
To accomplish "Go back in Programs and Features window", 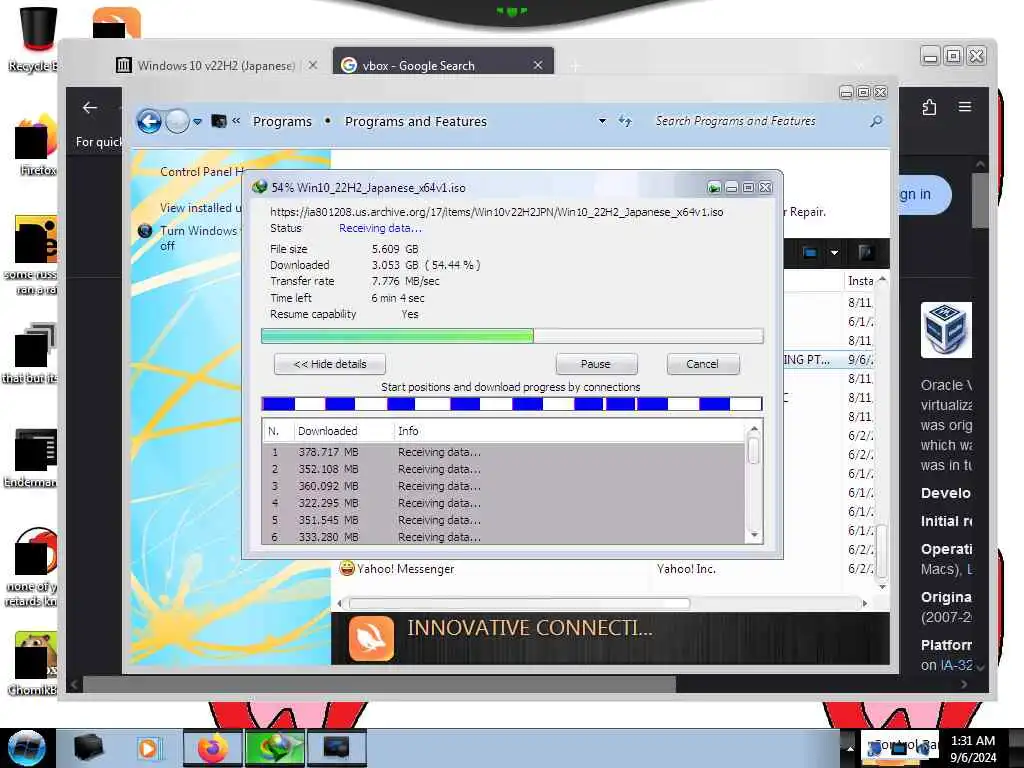I will 149,121.
